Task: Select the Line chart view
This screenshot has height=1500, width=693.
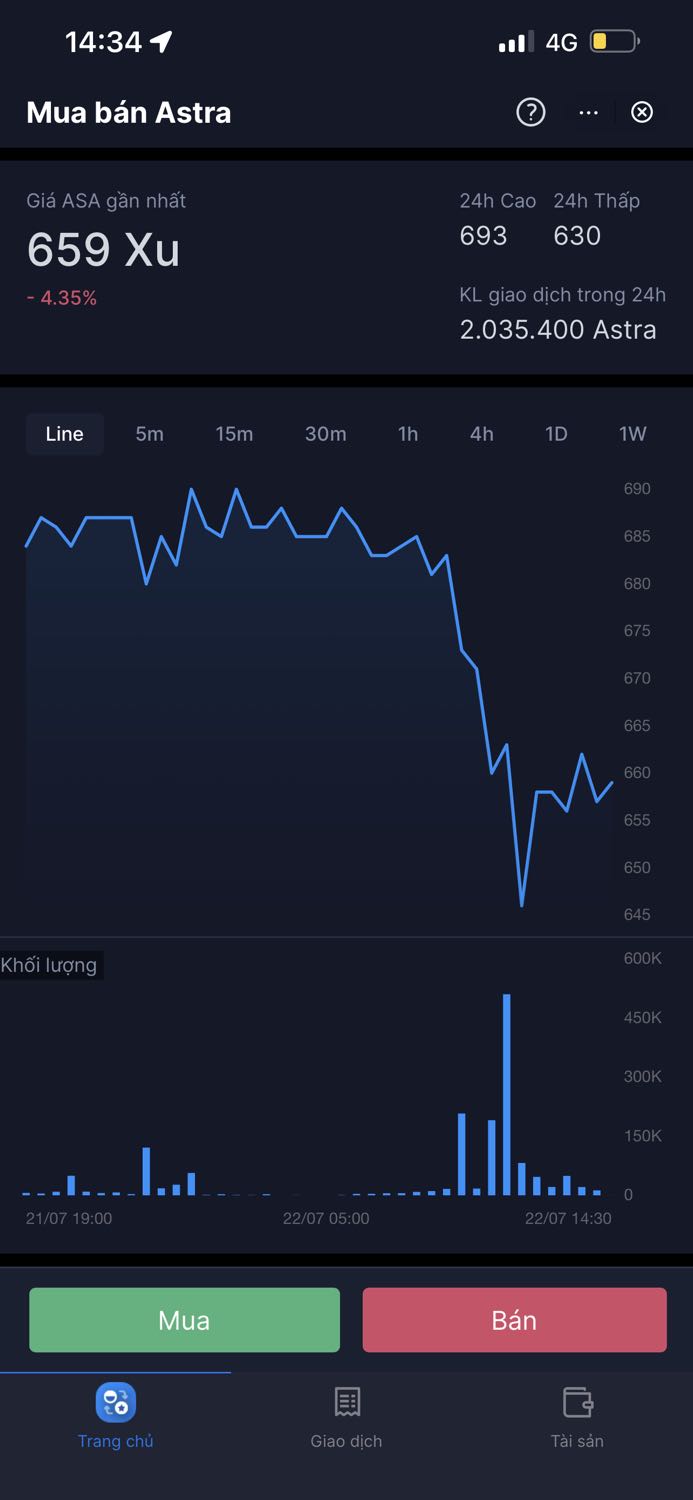Action: (65, 434)
